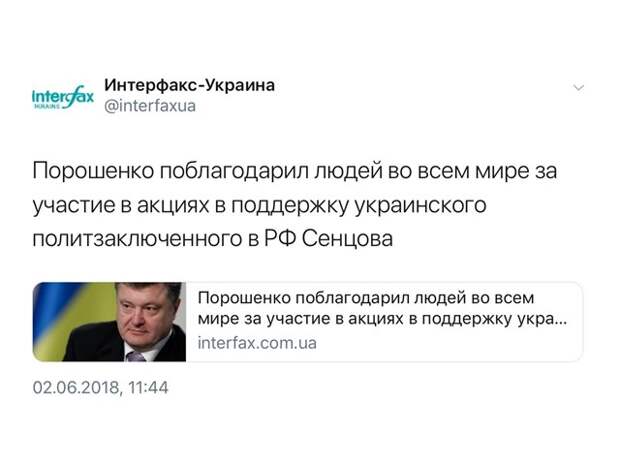Open the link card preview photo
This screenshot has height=465, width=620.
click(x=109, y=321)
